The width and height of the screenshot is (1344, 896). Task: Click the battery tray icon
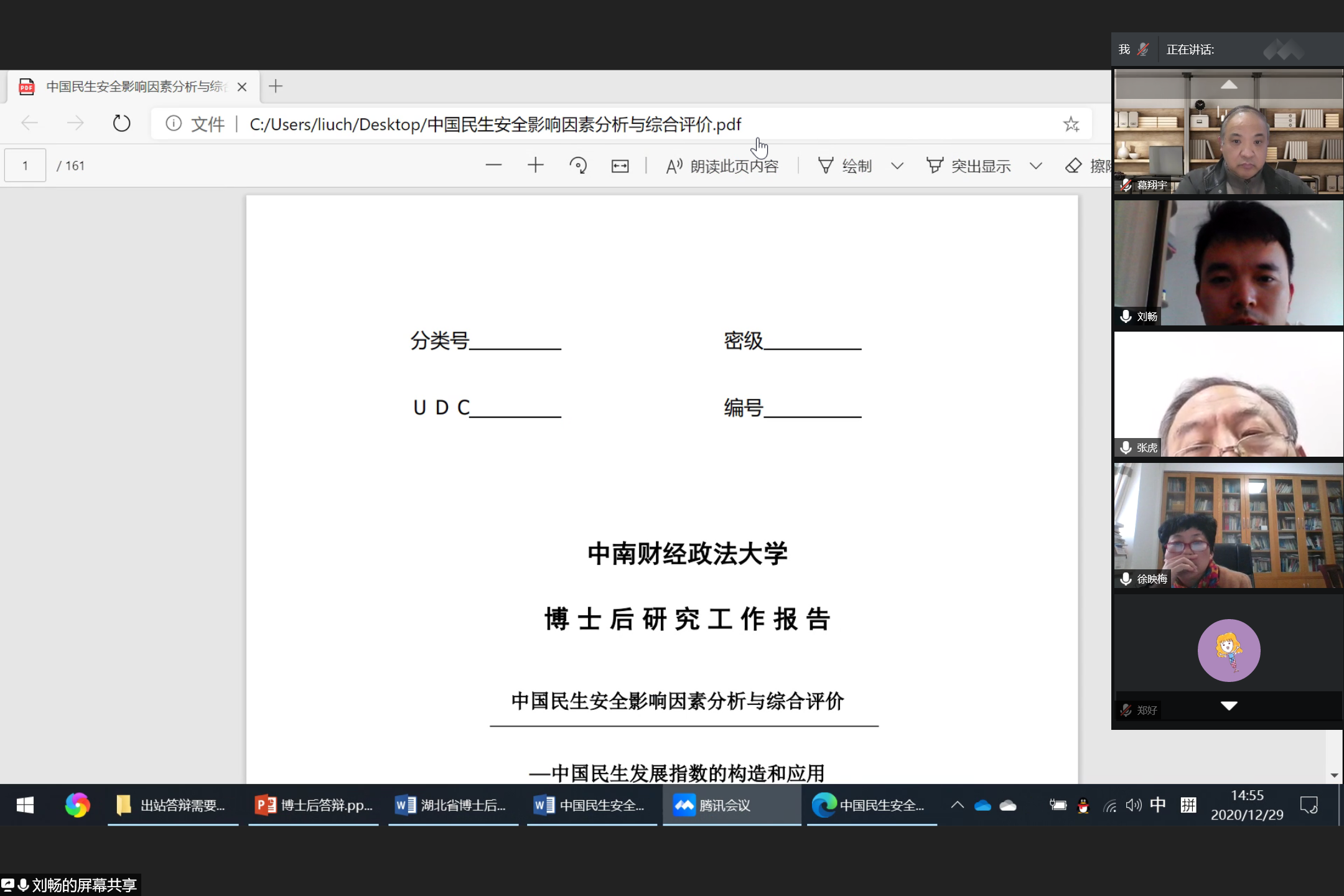click(x=1058, y=805)
